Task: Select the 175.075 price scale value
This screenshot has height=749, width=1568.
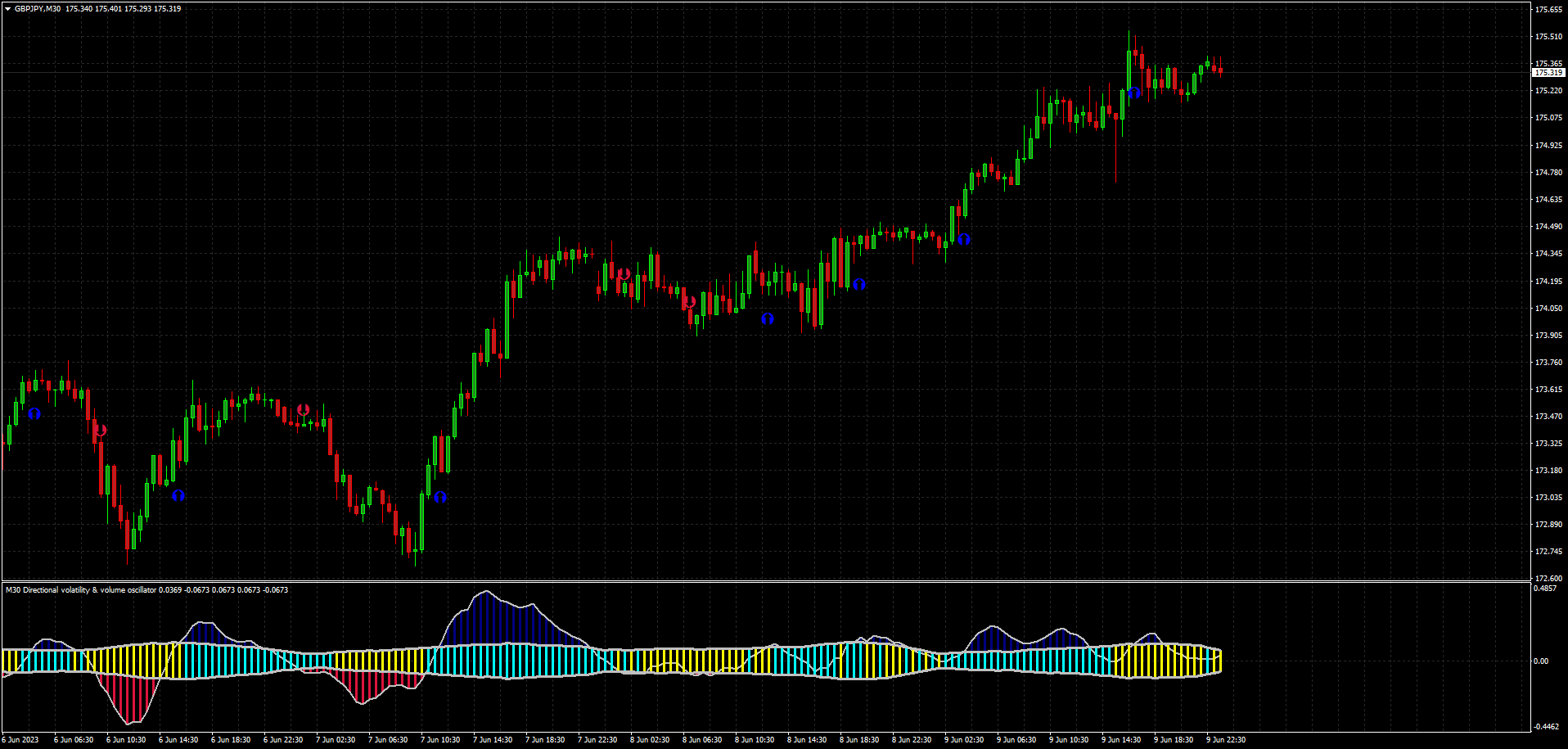Action: (1548, 118)
